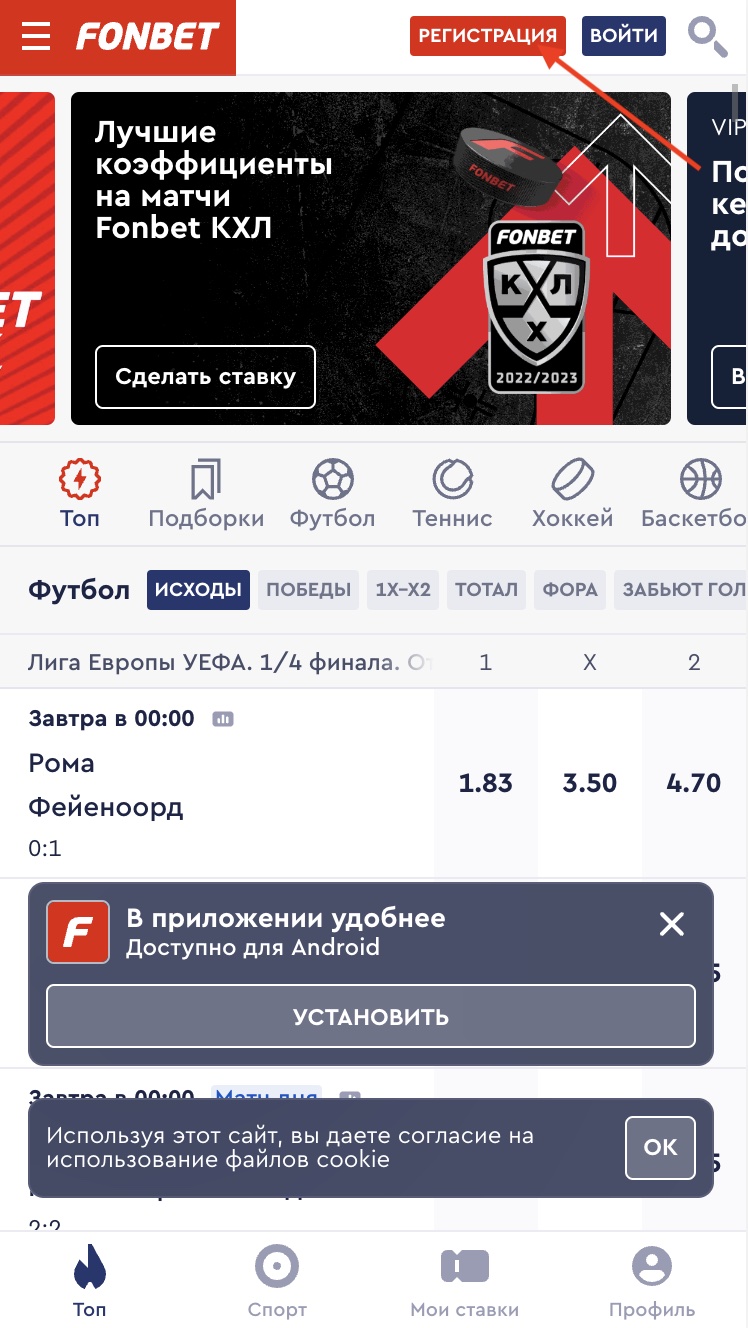Open the Подборки bookmark category

point(206,480)
